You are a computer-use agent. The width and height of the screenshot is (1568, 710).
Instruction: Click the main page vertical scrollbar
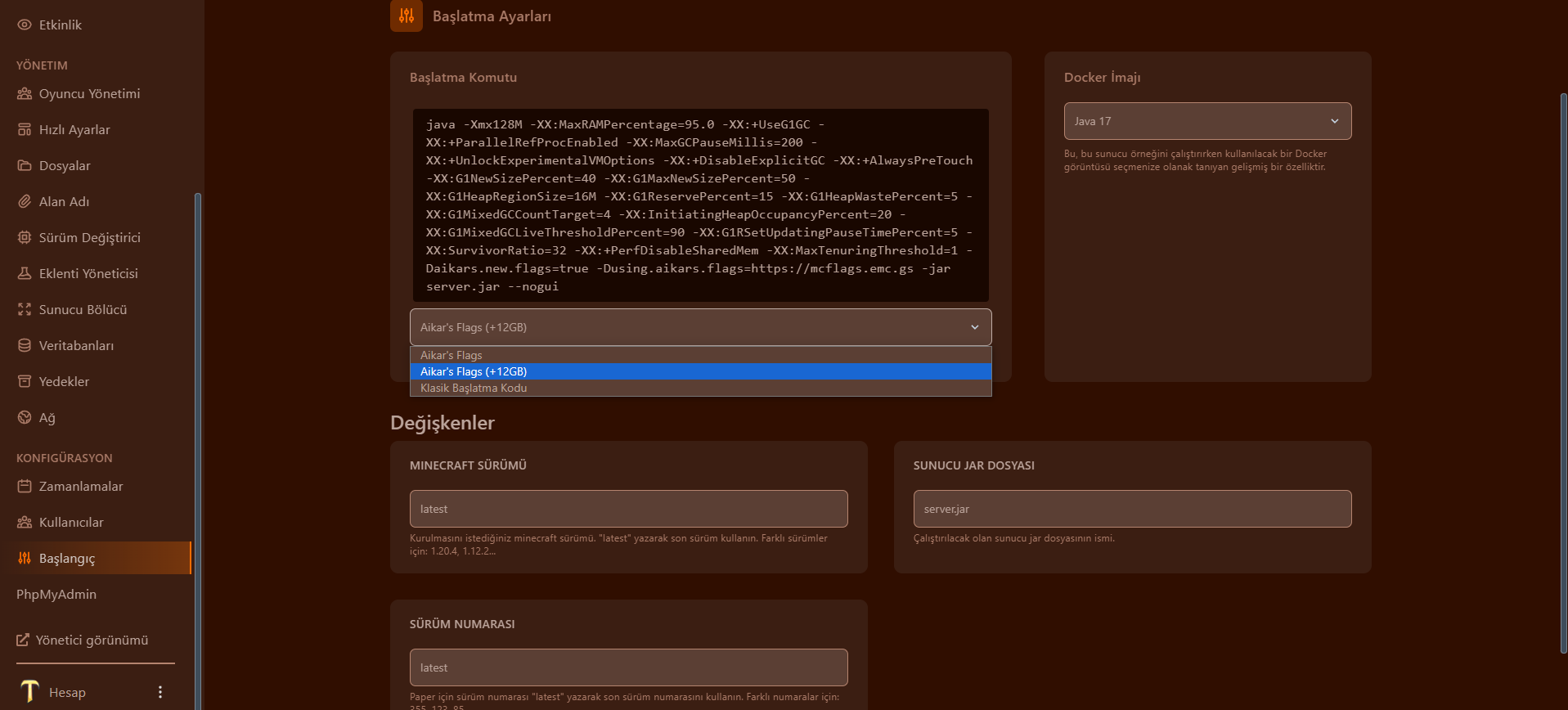click(x=1563, y=374)
